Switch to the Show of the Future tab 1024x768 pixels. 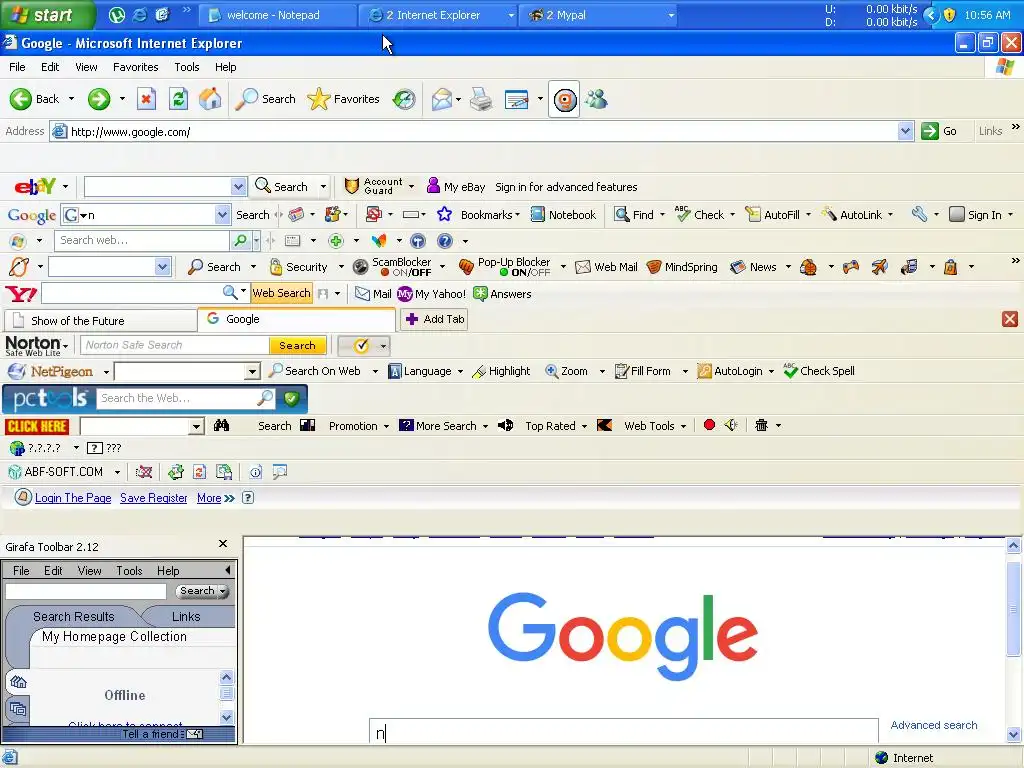pos(101,321)
